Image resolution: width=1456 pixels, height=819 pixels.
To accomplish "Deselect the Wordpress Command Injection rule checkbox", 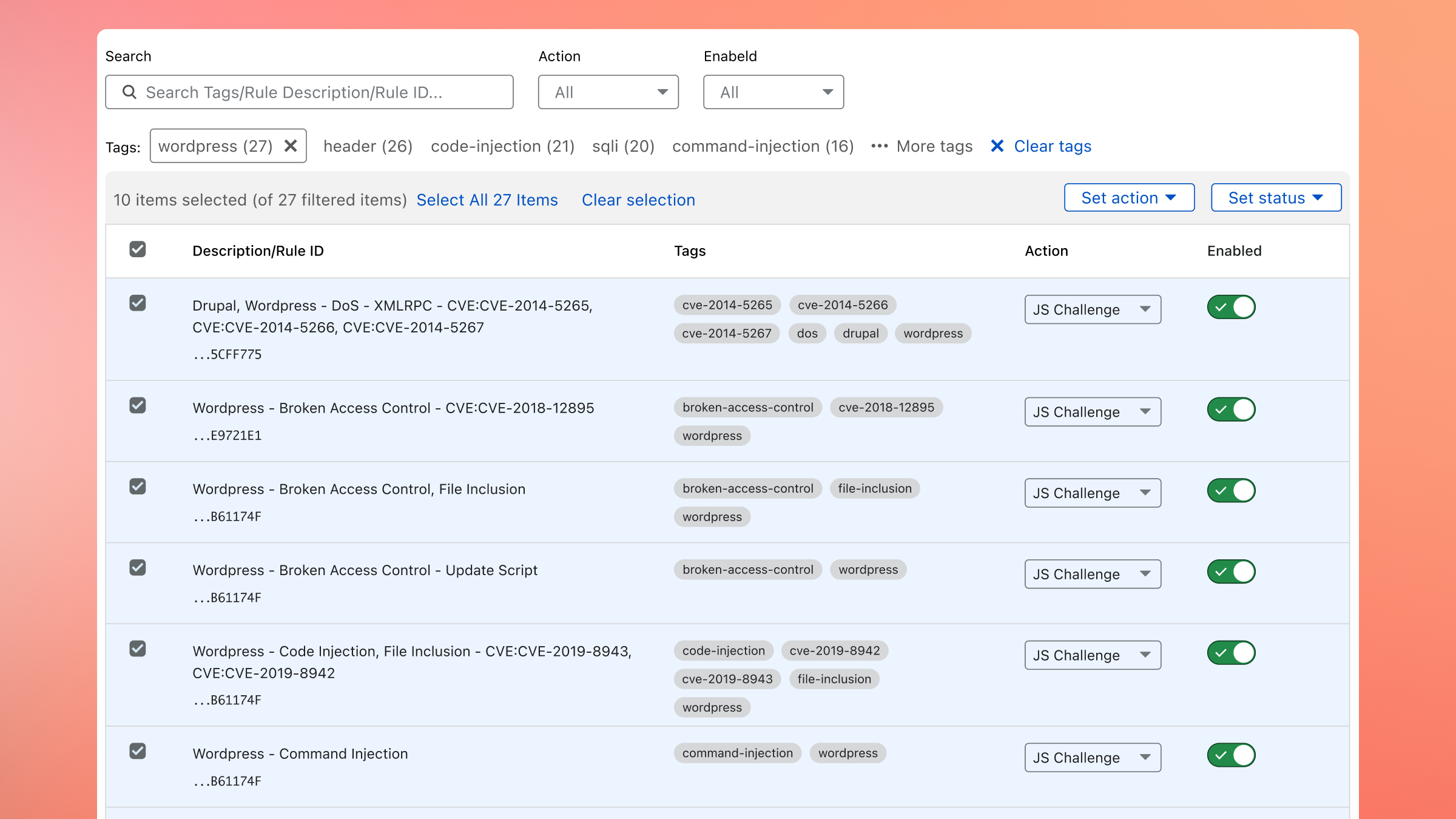I will [138, 752].
